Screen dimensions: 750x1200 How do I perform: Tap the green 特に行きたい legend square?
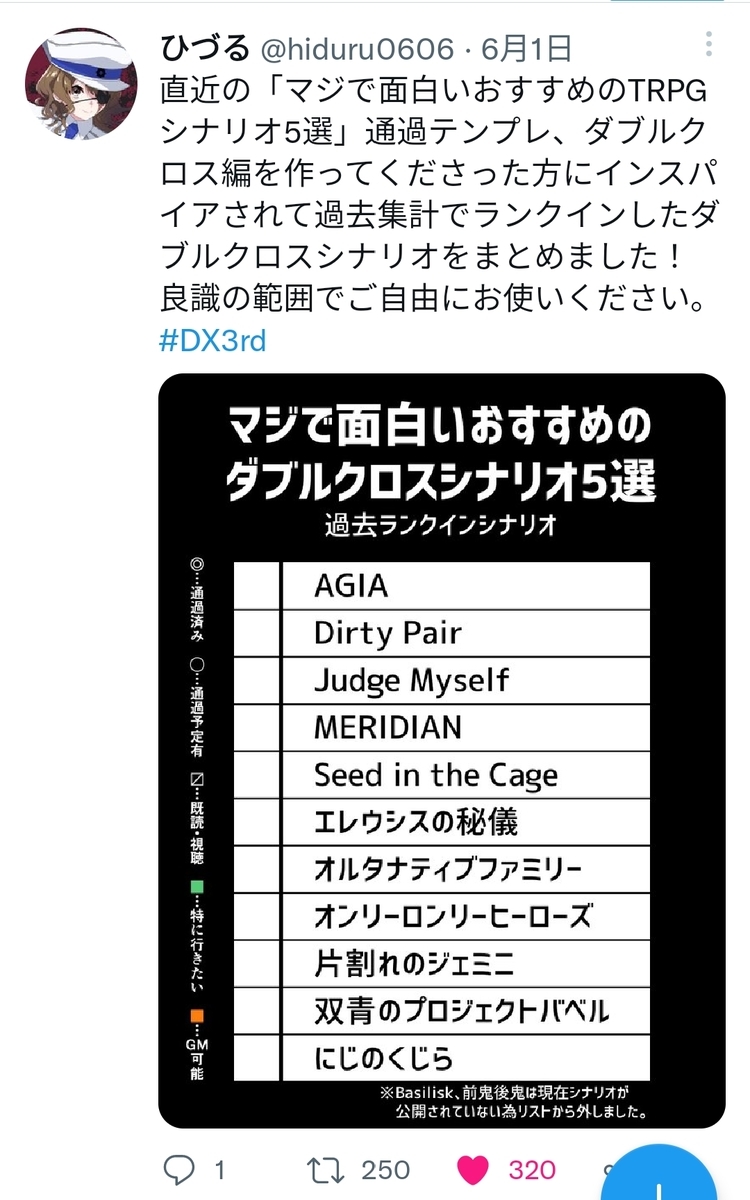pyautogui.click(x=196, y=887)
